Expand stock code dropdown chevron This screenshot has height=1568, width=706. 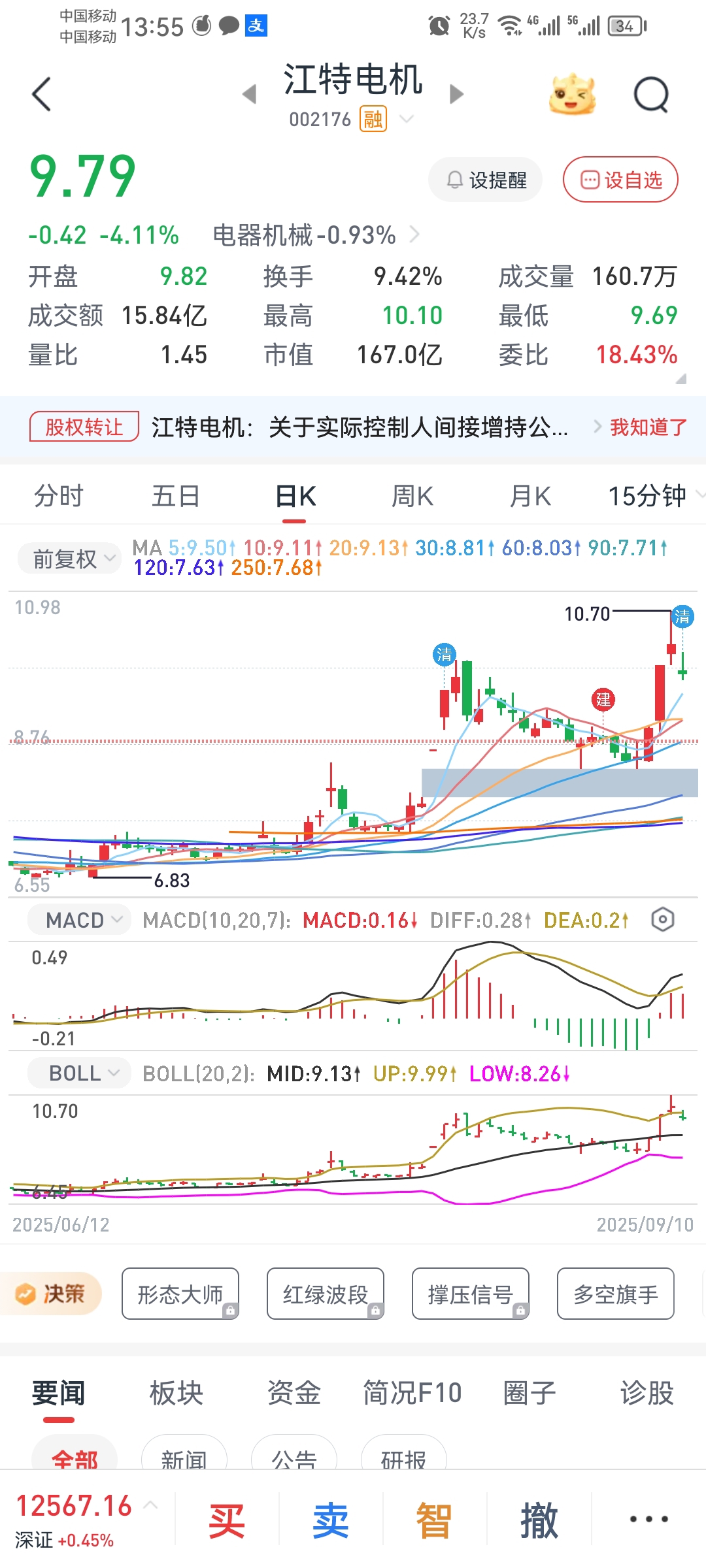[407, 119]
